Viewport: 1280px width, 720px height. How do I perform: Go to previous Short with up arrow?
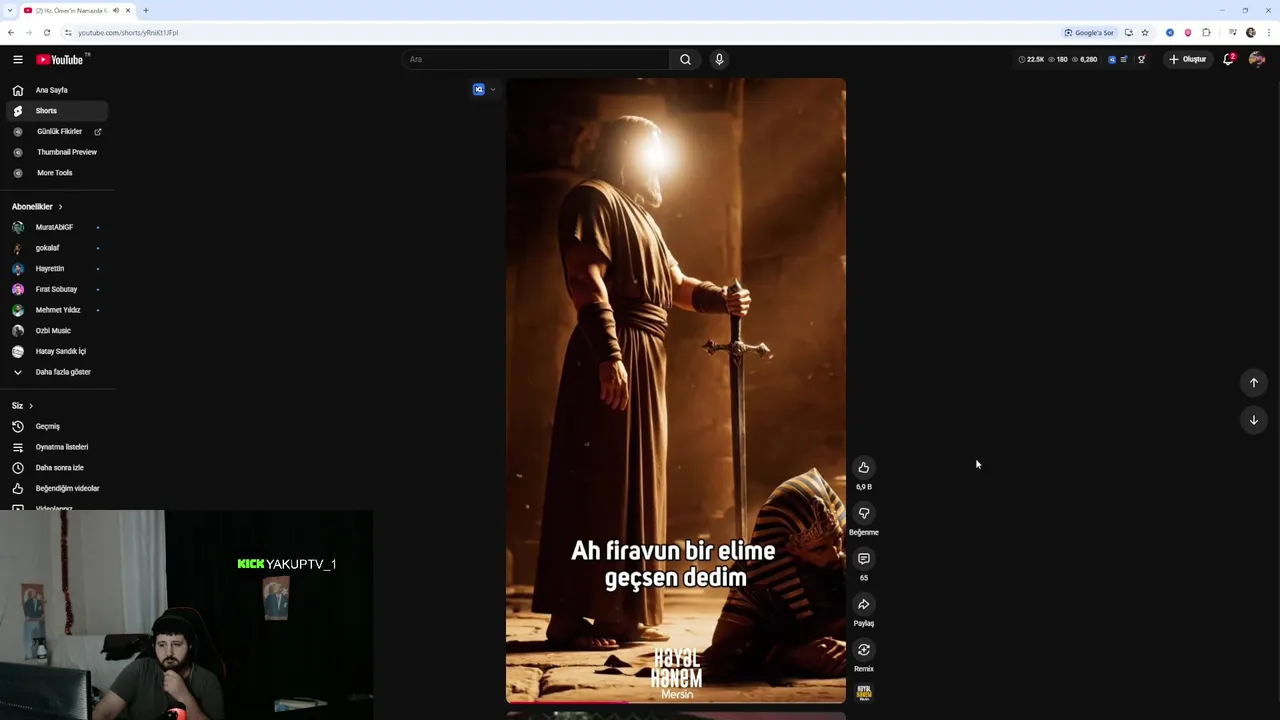[1253, 382]
